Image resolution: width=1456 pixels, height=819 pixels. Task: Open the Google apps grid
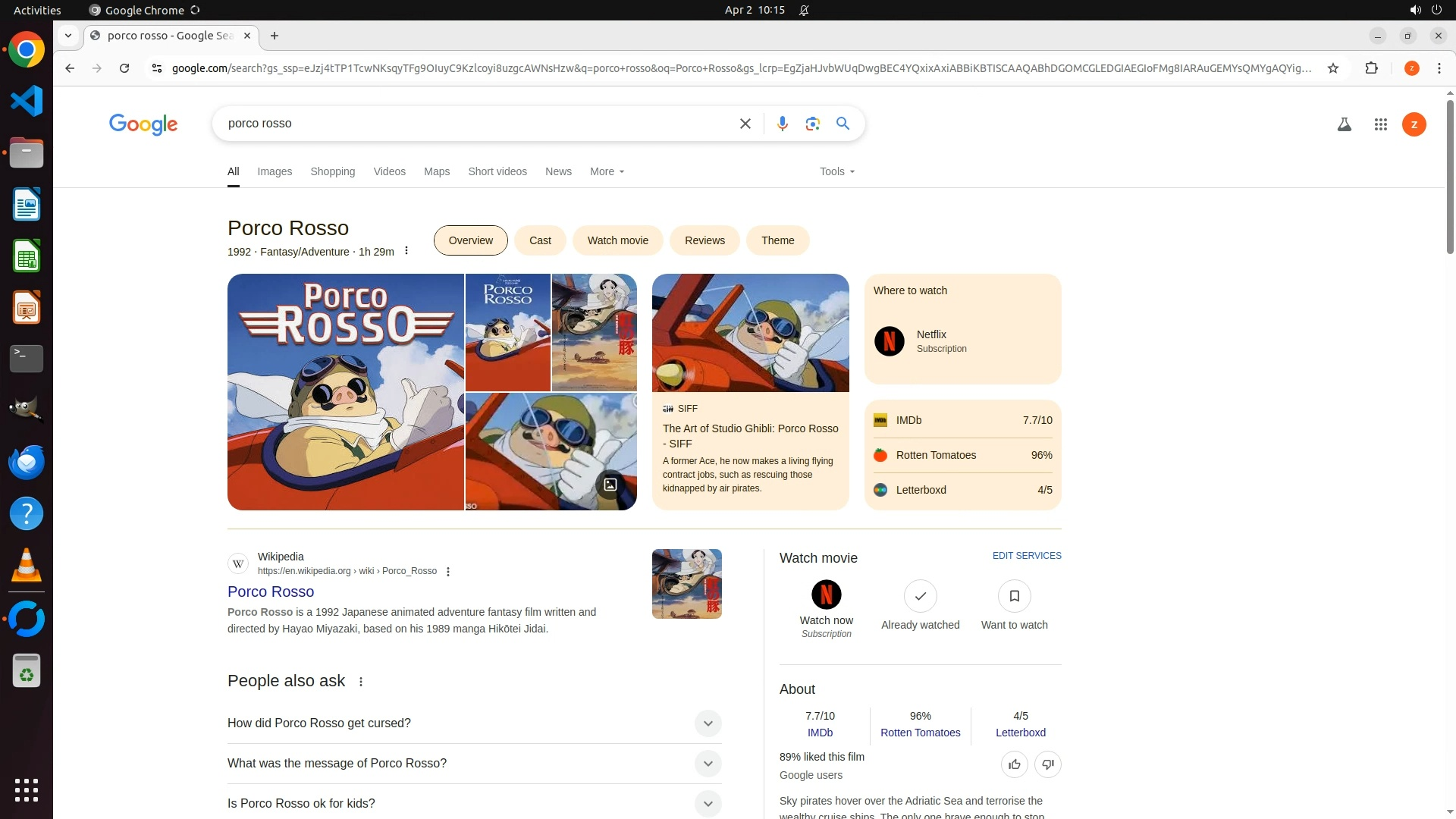coord(1380,124)
